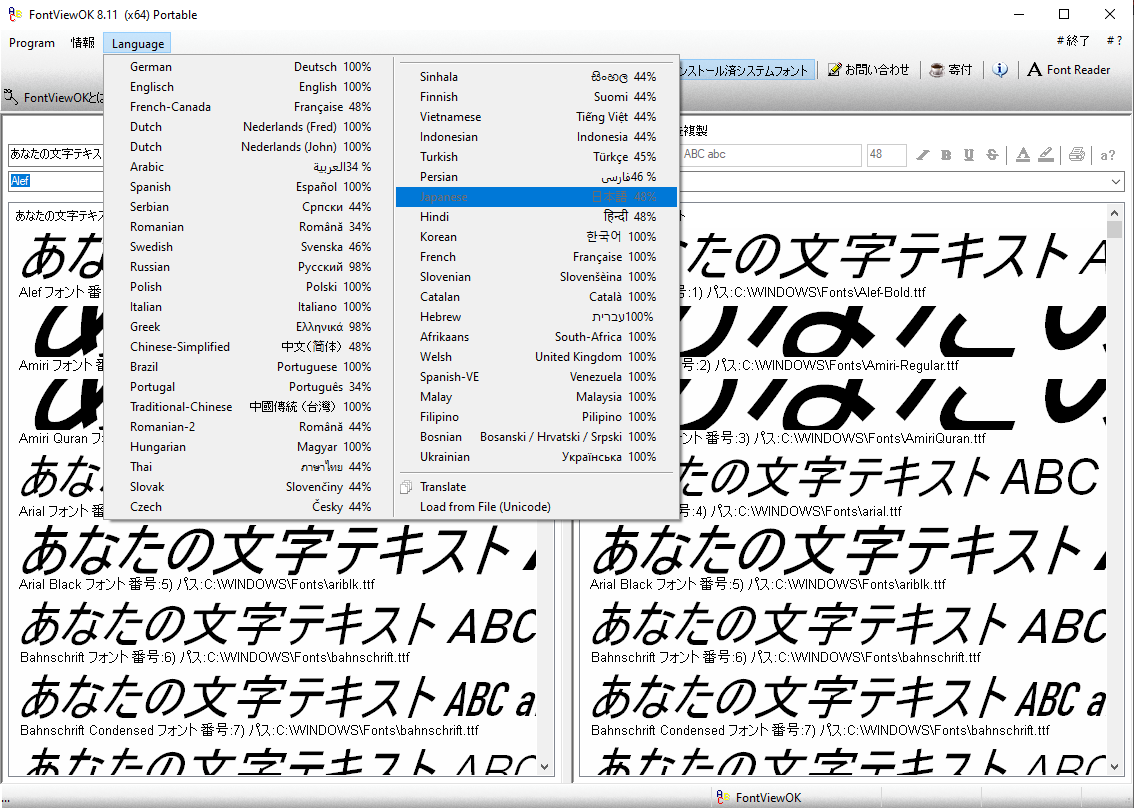Choose Dutch Nederlands (Fred) entry
This screenshot has width=1134, height=808.
coord(250,127)
